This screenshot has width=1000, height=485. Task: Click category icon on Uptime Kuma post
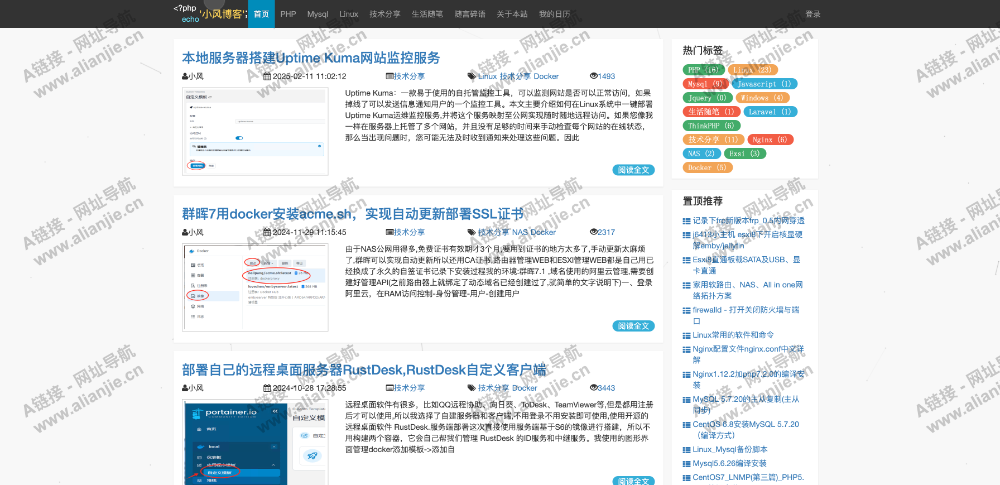click(x=390, y=77)
